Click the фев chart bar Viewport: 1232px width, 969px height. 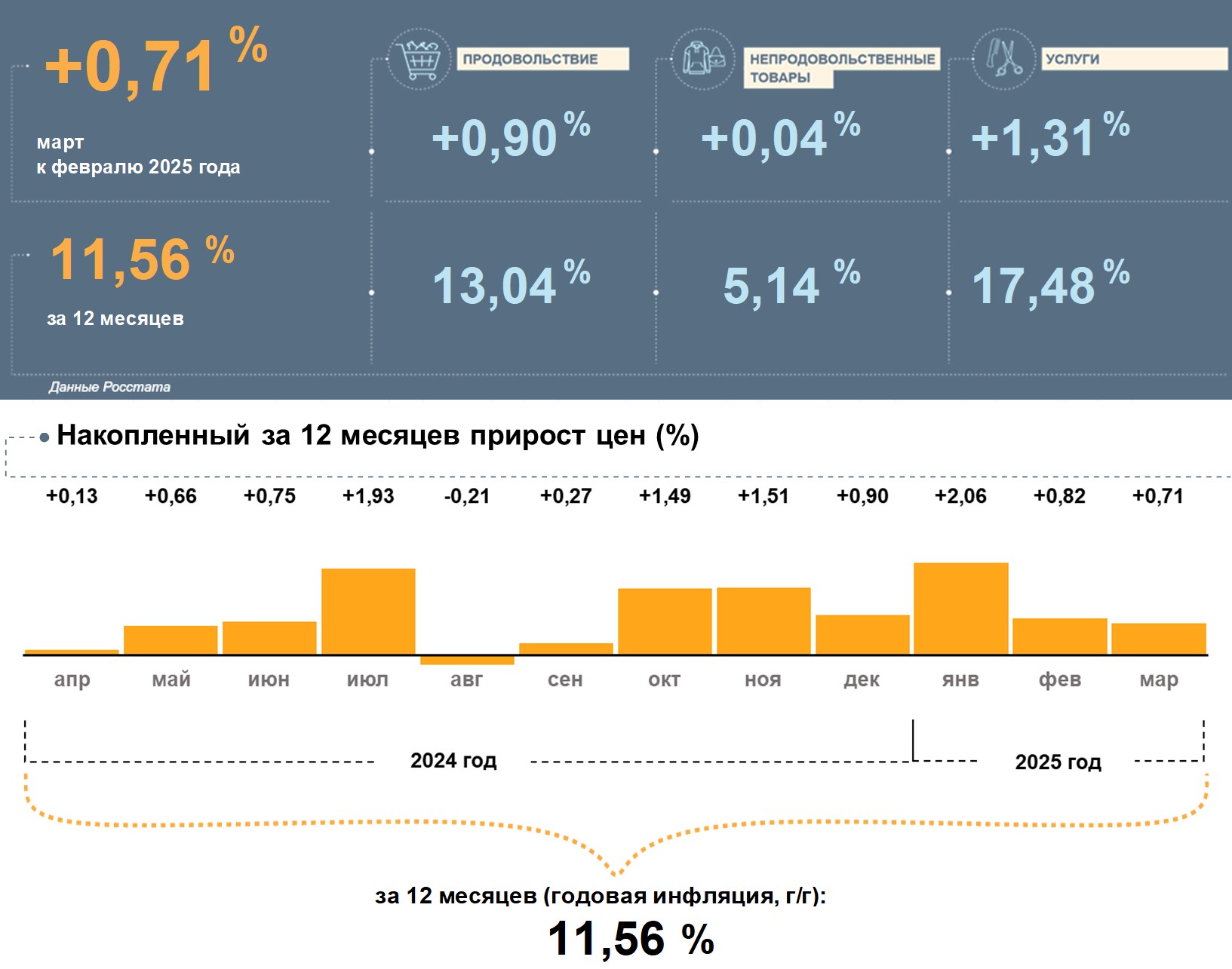tap(1060, 636)
